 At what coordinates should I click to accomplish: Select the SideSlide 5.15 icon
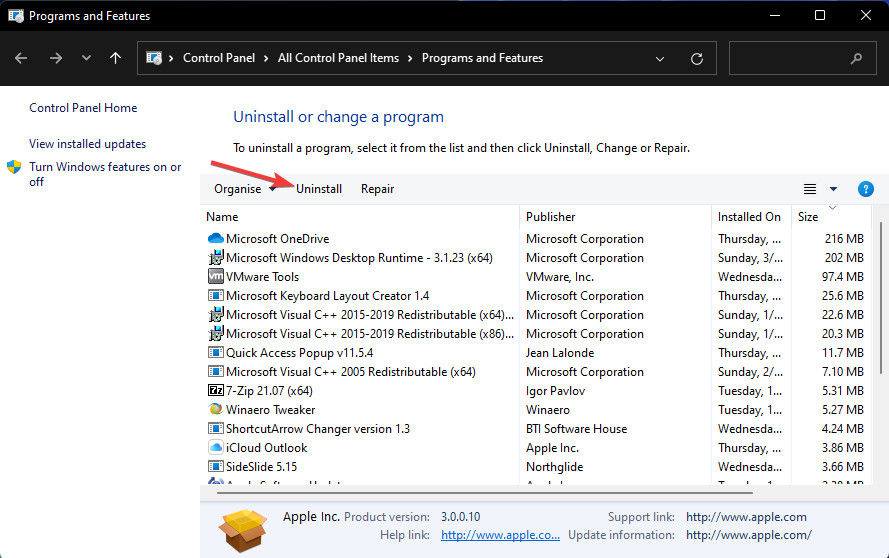pyautogui.click(x=215, y=467)
